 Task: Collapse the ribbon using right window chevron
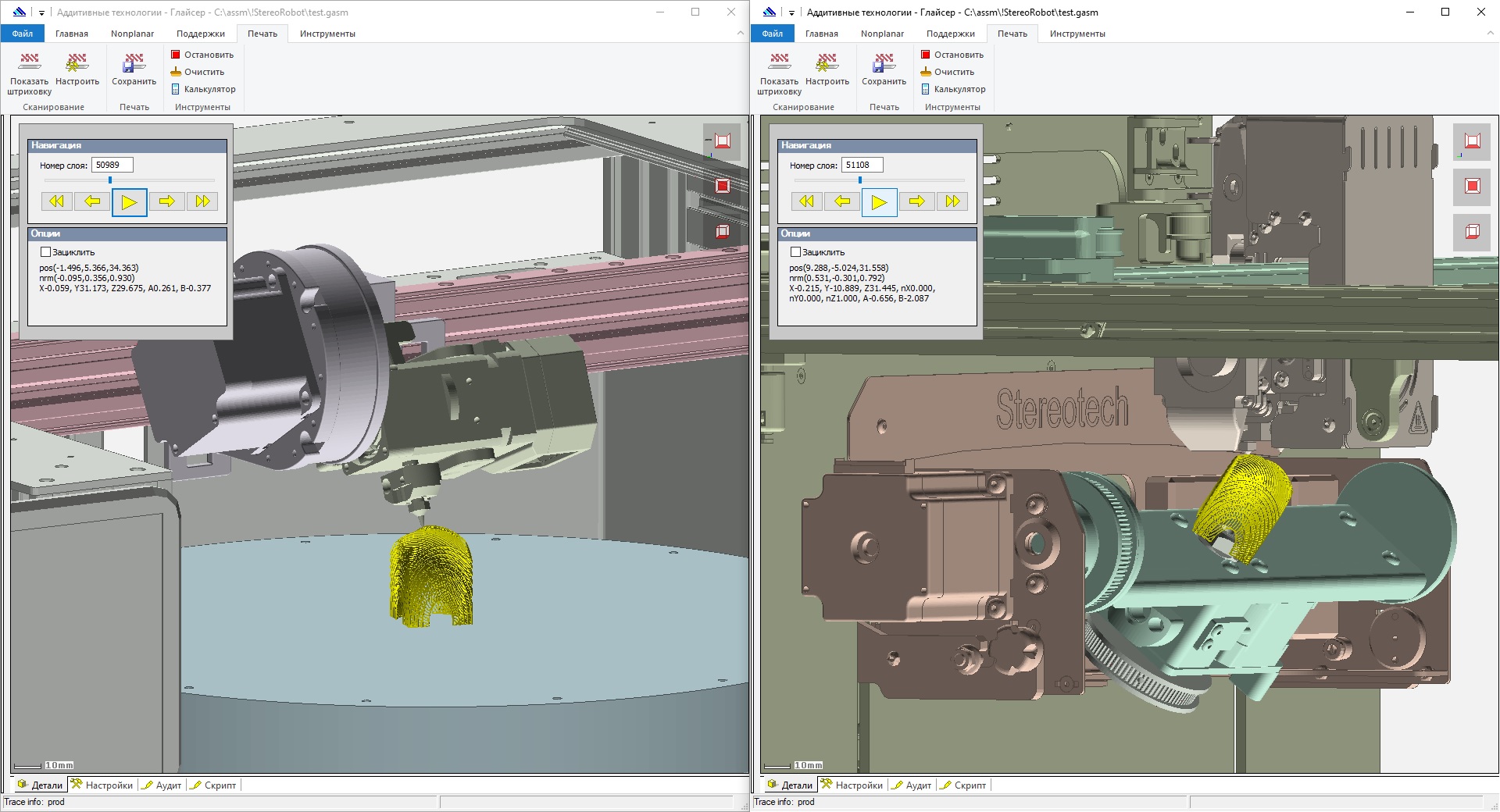[x=1490, y=33]
